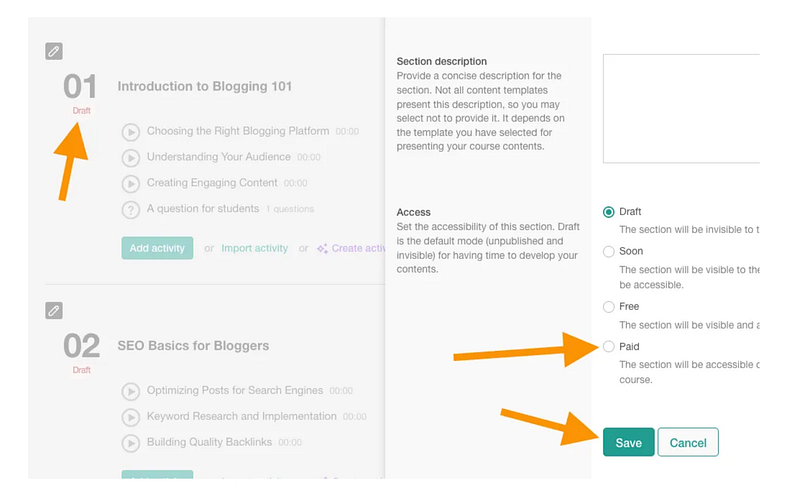Select the Soon access radio button
The width and height of the screenshot is (800, 485).
tap(608, 251)
